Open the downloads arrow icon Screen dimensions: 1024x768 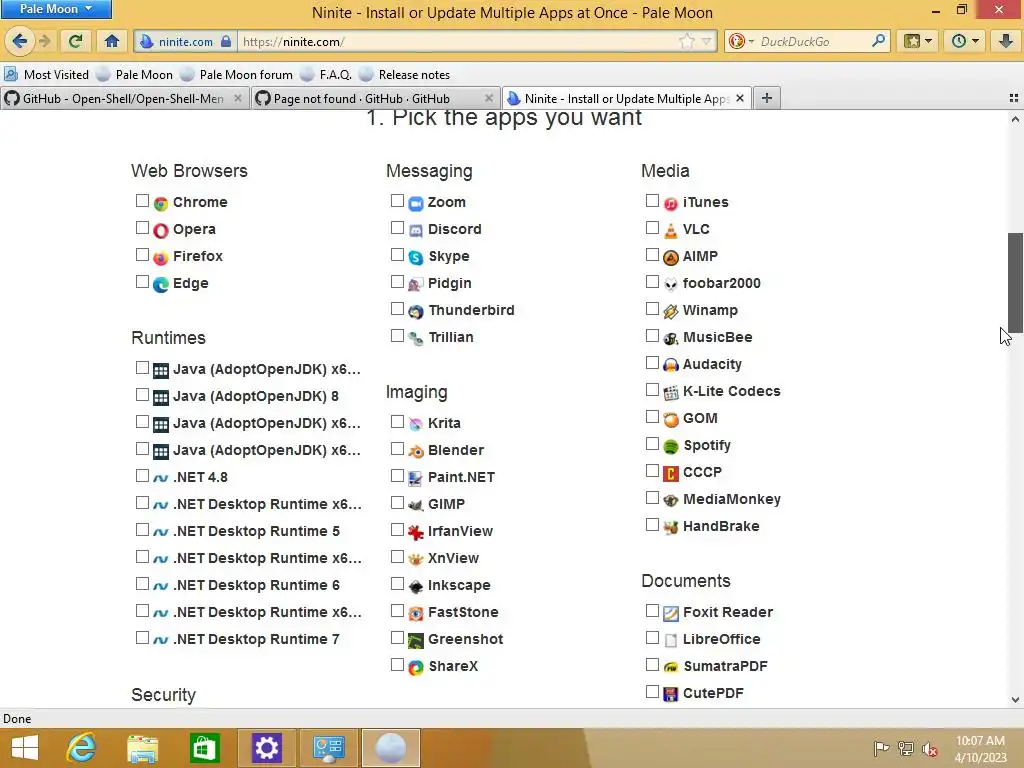(1006, 41)
